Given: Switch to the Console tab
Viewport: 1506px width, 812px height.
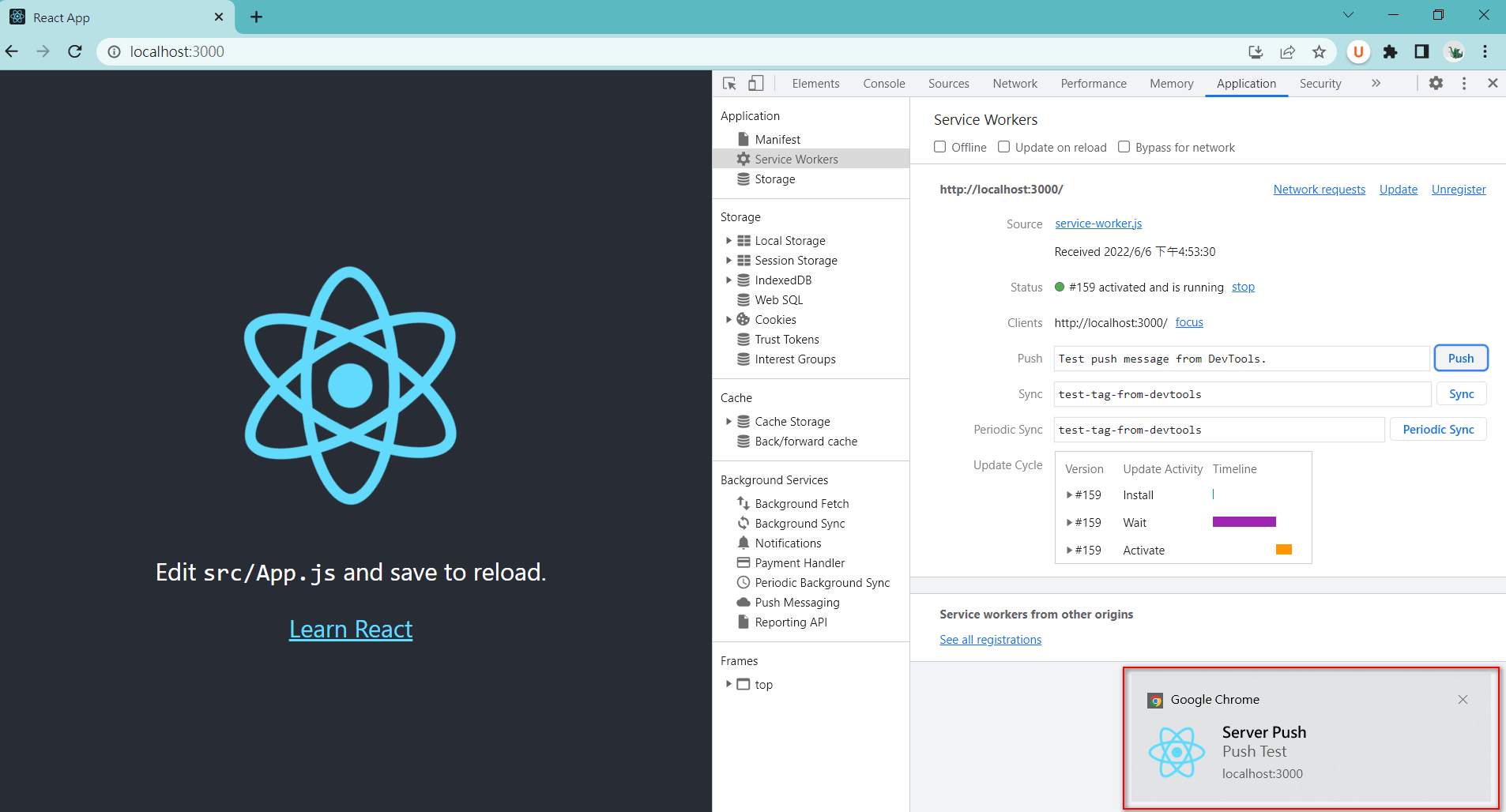Looking at the screenshot, I should click(x=883, y=84).
